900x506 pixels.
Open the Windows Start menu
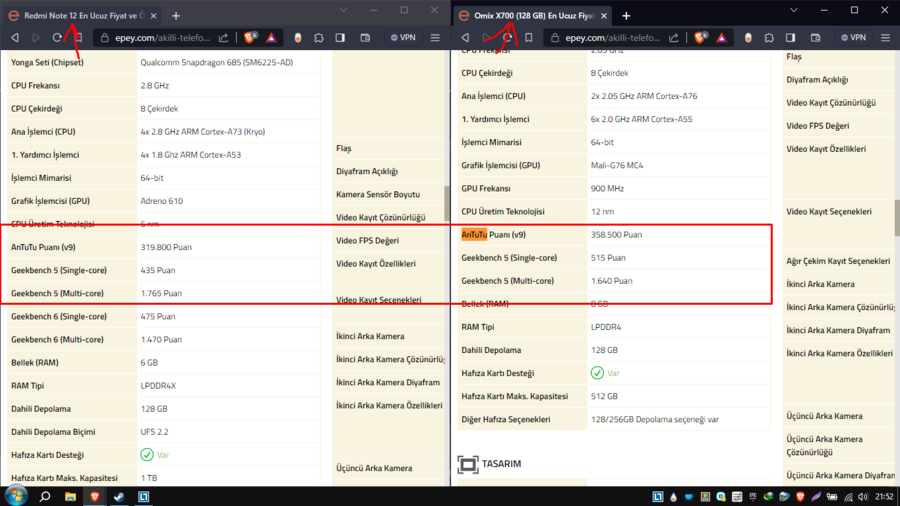click(x=15, y=496)
